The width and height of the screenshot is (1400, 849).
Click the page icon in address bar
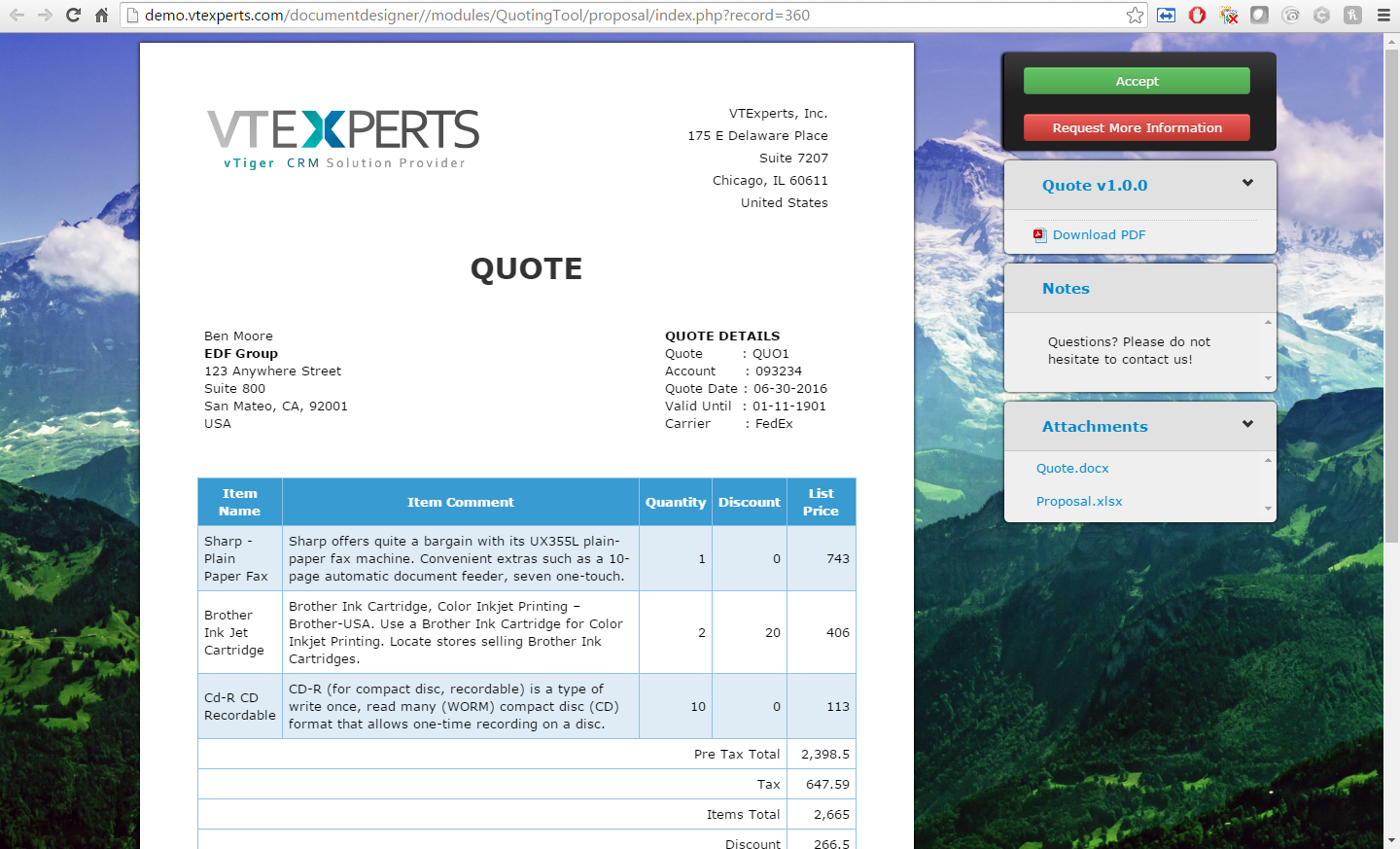point(133,15)
